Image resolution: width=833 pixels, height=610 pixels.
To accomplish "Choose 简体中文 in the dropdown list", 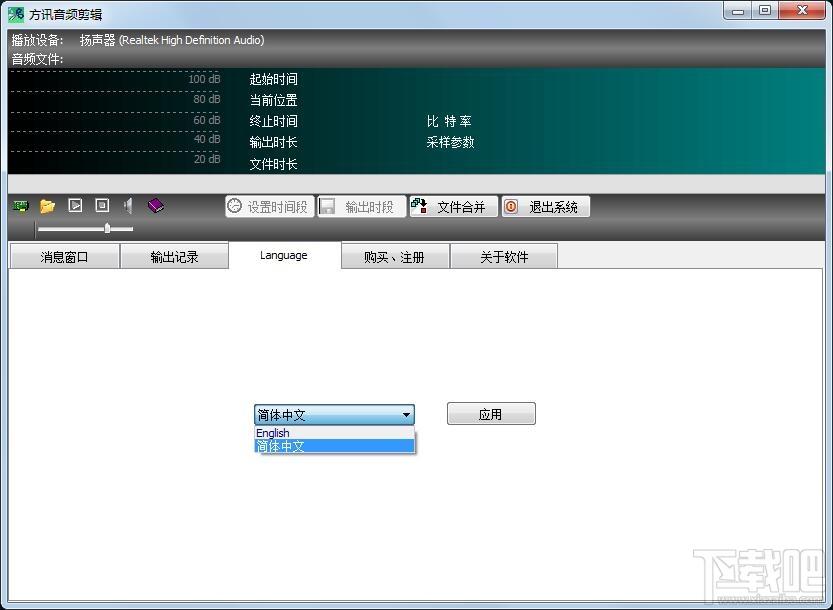I will pos(334,446).
